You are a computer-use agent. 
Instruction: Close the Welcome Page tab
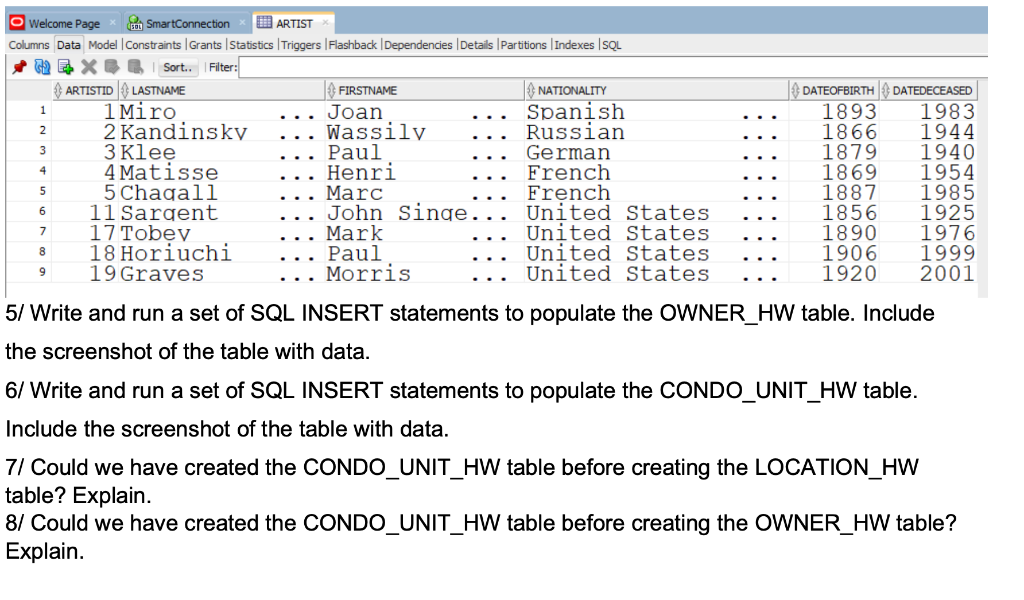tap(112, 22)
